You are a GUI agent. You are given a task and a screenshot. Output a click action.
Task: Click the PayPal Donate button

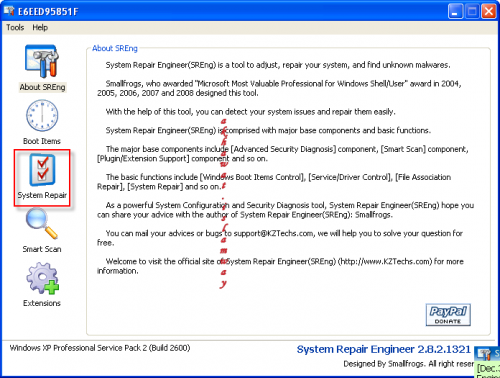click(448, 315)
